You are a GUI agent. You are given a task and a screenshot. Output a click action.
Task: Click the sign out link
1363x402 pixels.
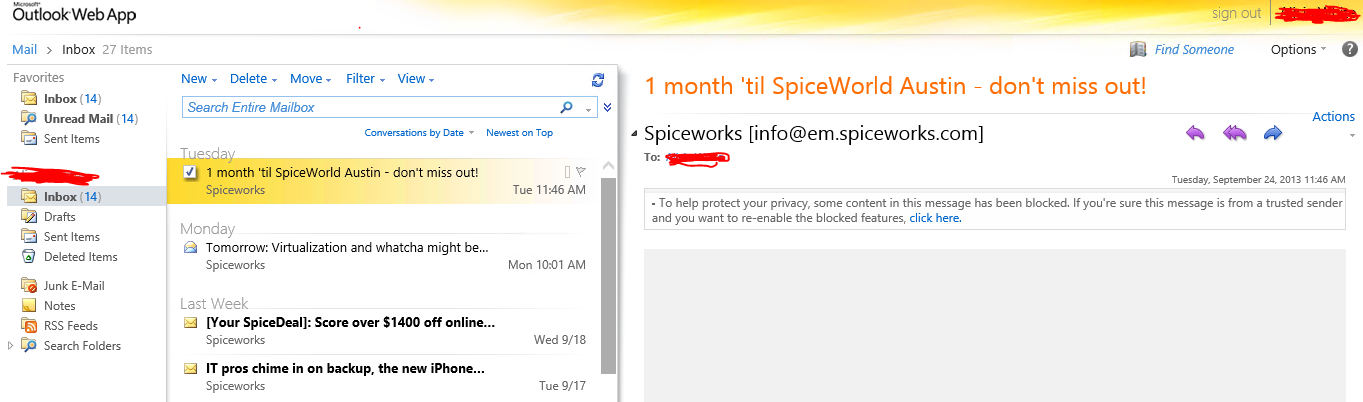1236,13
